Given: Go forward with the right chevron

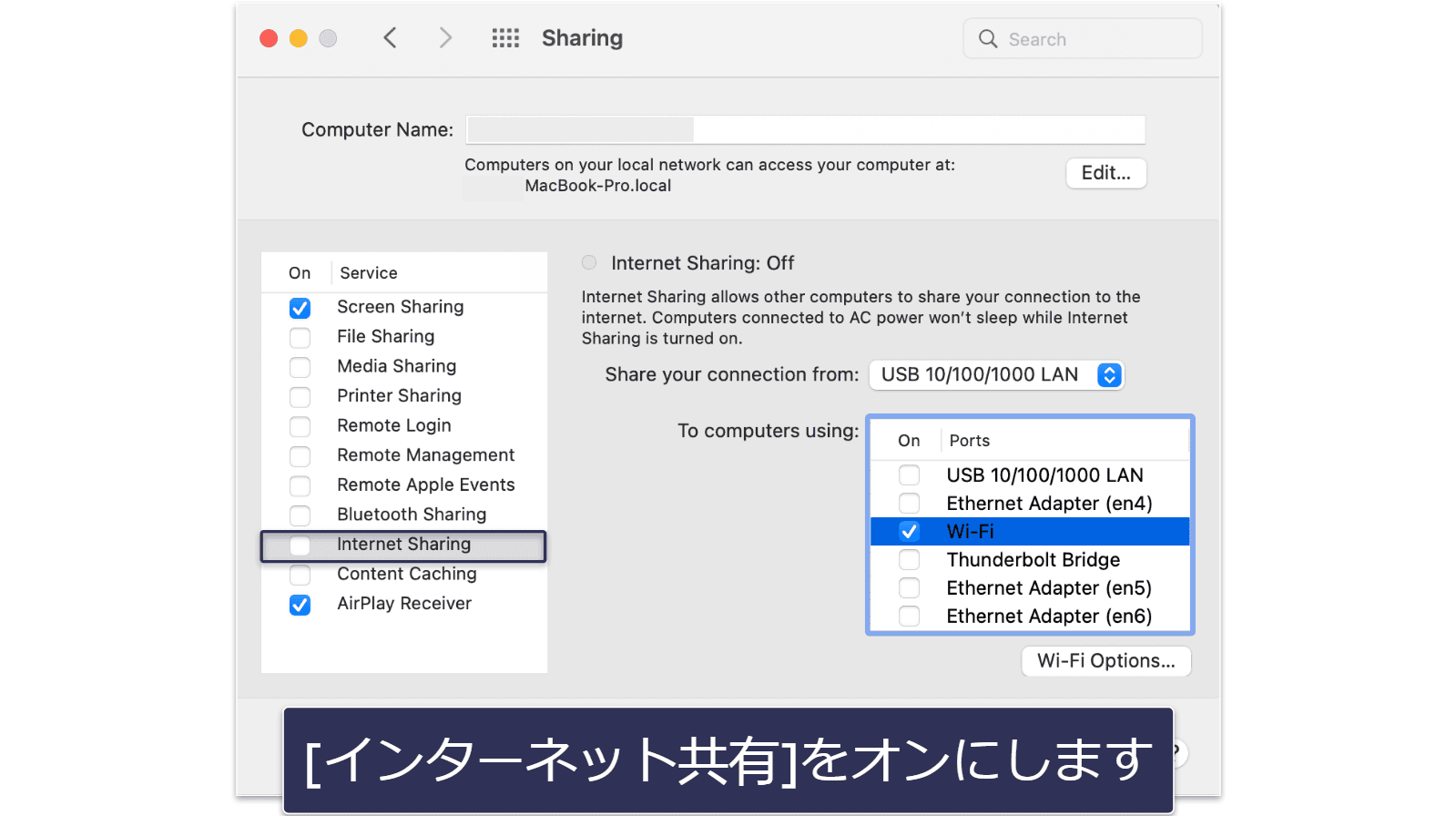Looking at the screenshot, I should click(x=445, y=38).
